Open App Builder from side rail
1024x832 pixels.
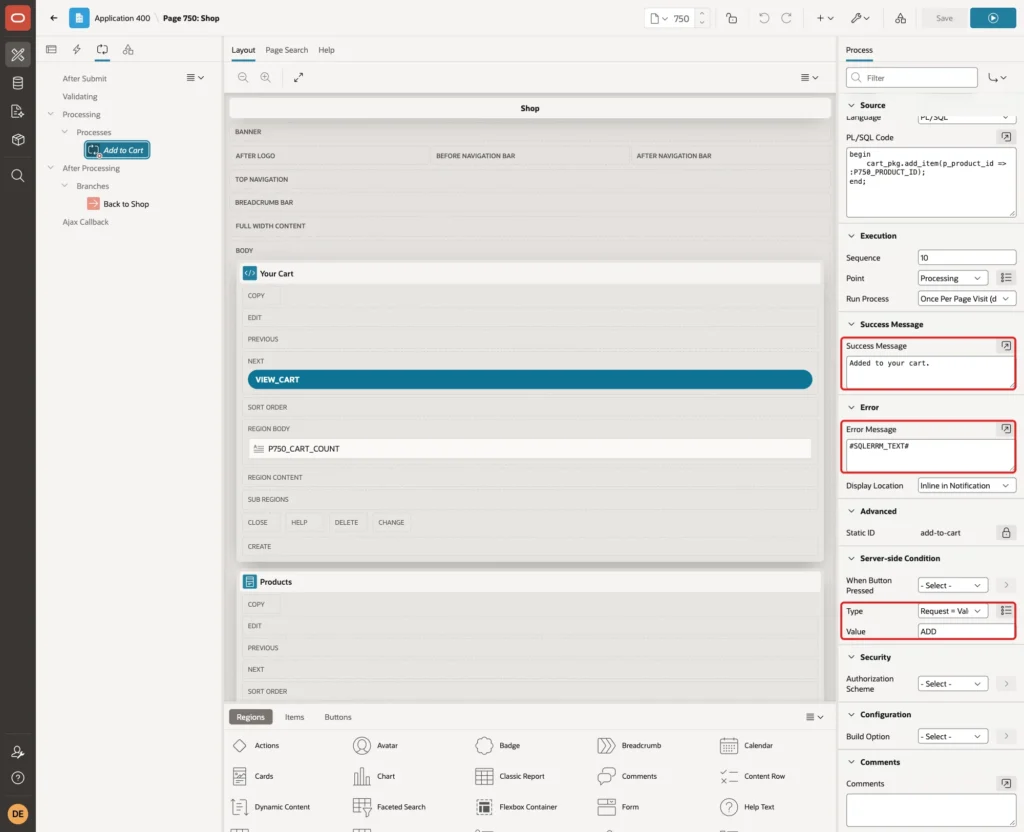18,54
